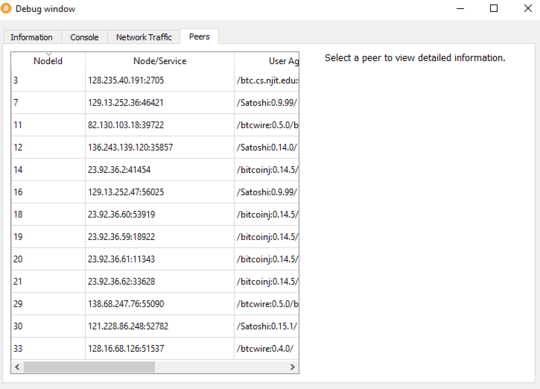Click the User Agent column header

pyautogui.click(x=267, y=61)
